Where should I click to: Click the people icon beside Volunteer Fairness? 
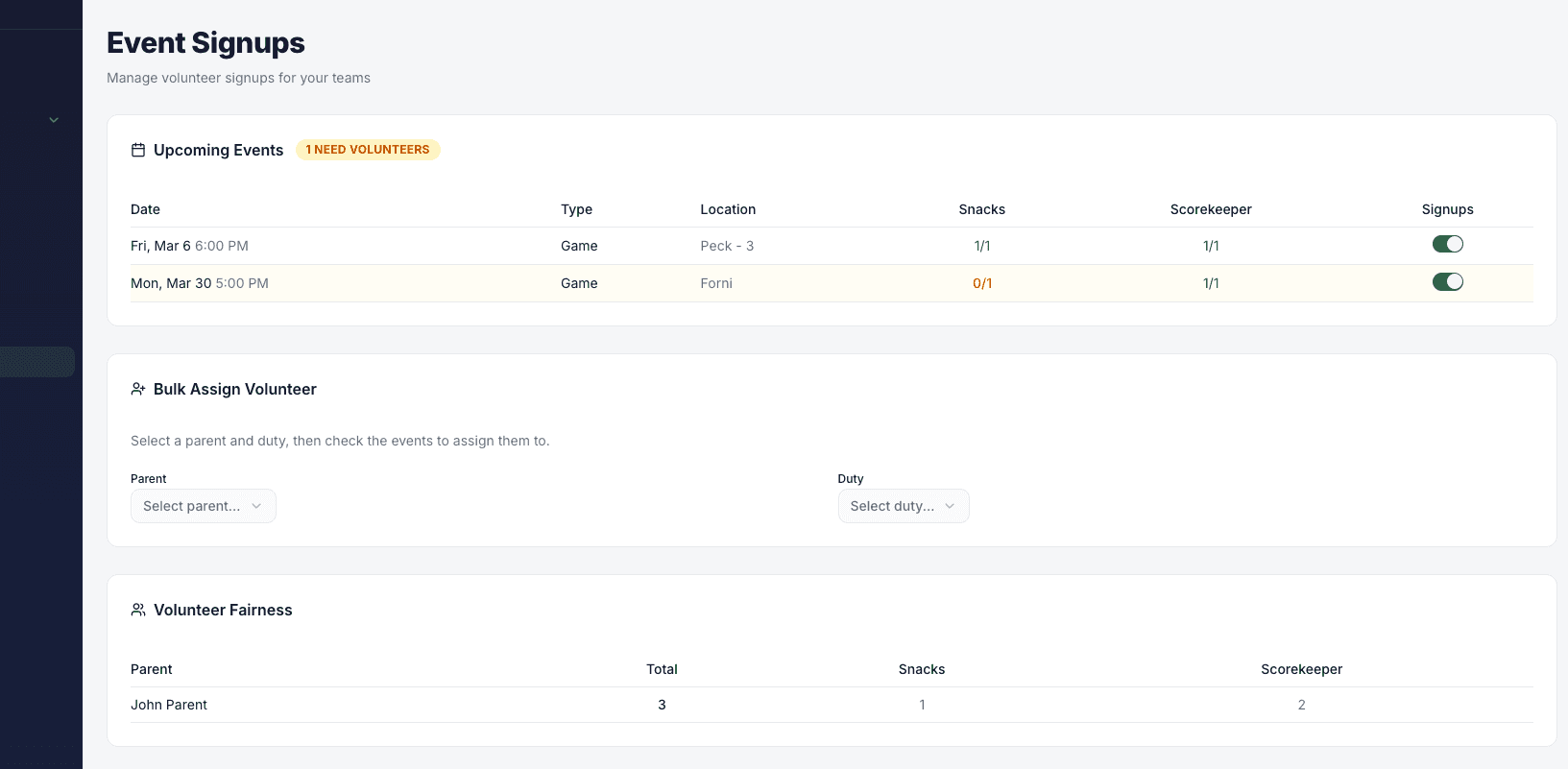tap(138, 610)
